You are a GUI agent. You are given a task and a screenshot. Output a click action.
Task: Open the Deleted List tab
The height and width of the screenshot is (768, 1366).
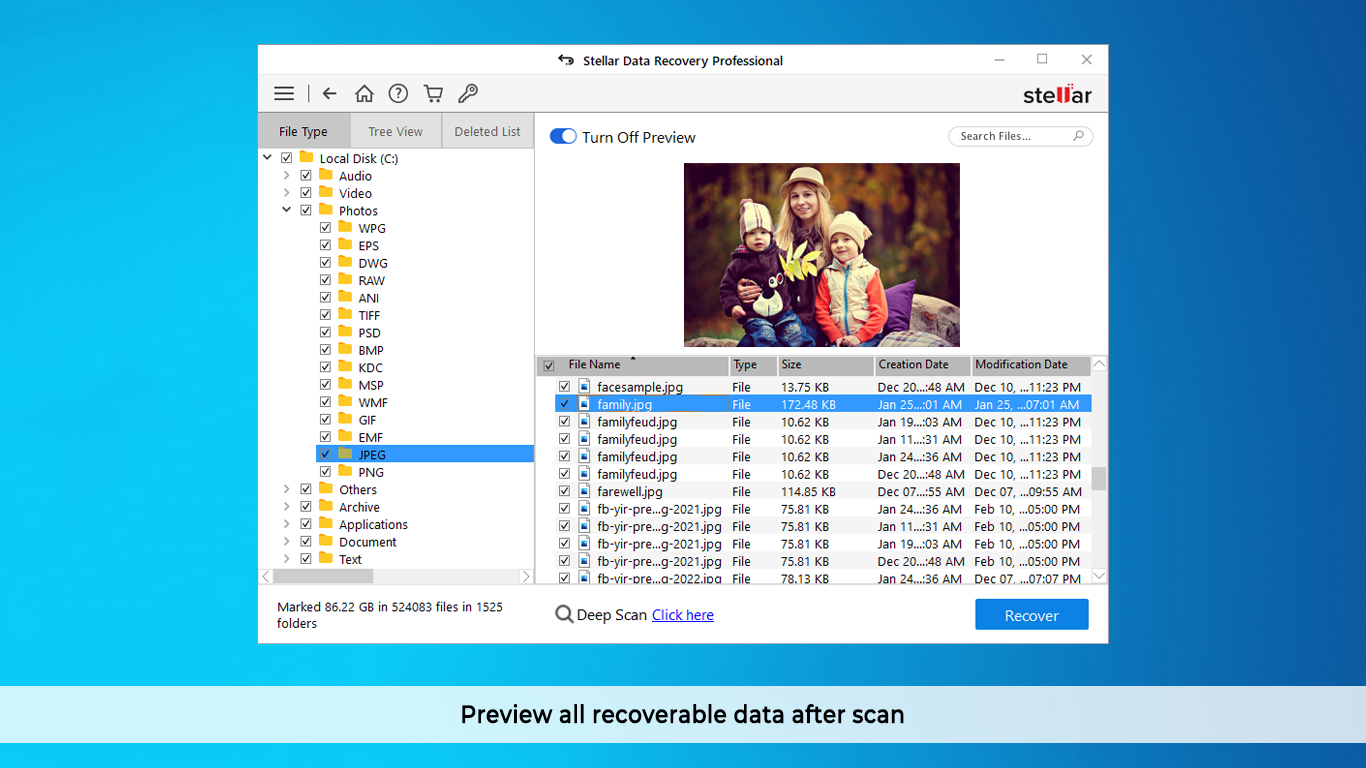(x=487, y=132)
